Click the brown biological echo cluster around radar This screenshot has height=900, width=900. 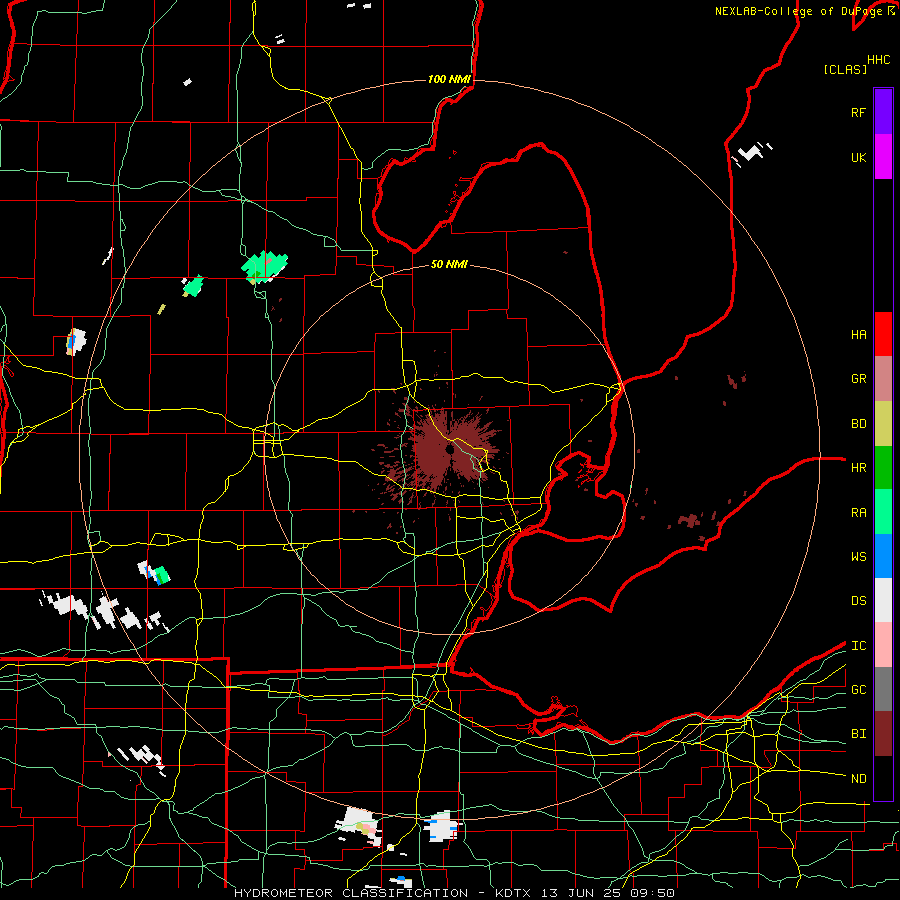click(445, 451)
